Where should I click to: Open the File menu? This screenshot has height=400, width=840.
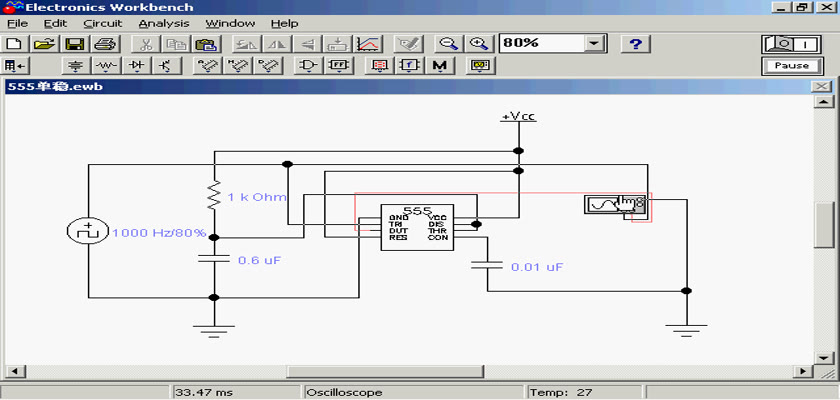17,24
